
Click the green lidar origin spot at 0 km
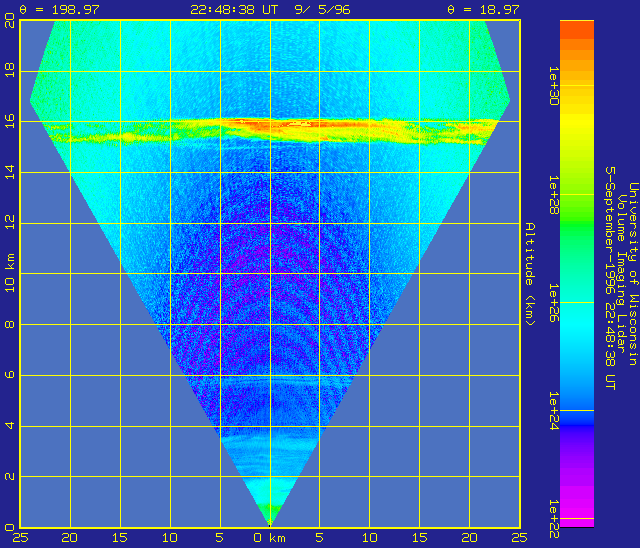click(269, 513)
